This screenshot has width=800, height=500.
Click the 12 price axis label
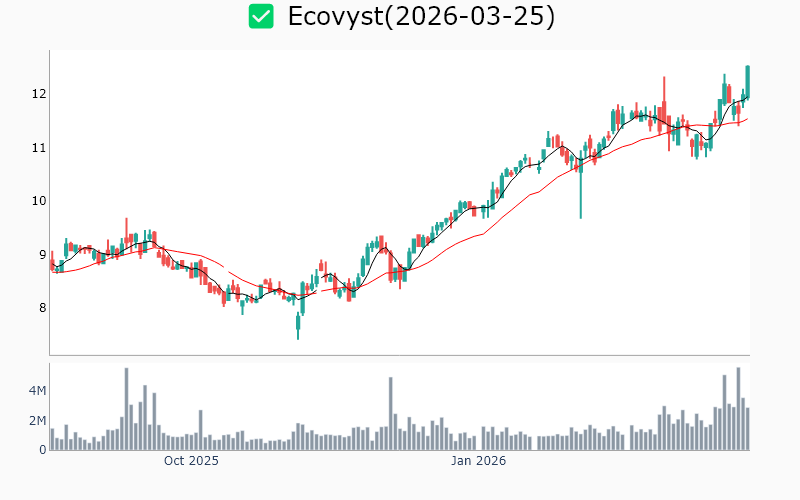[x=37, y=94]
